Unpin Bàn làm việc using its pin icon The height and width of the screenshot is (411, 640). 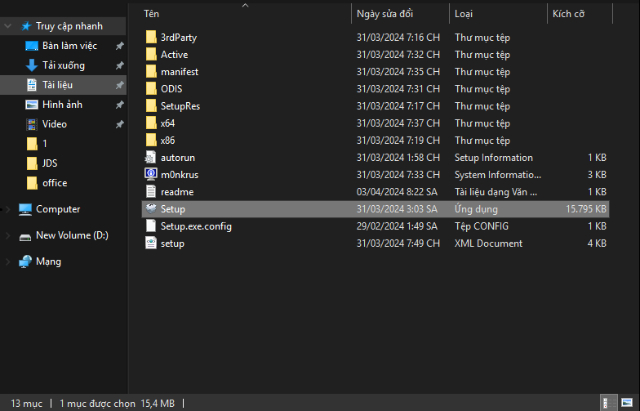click(120, 46)
